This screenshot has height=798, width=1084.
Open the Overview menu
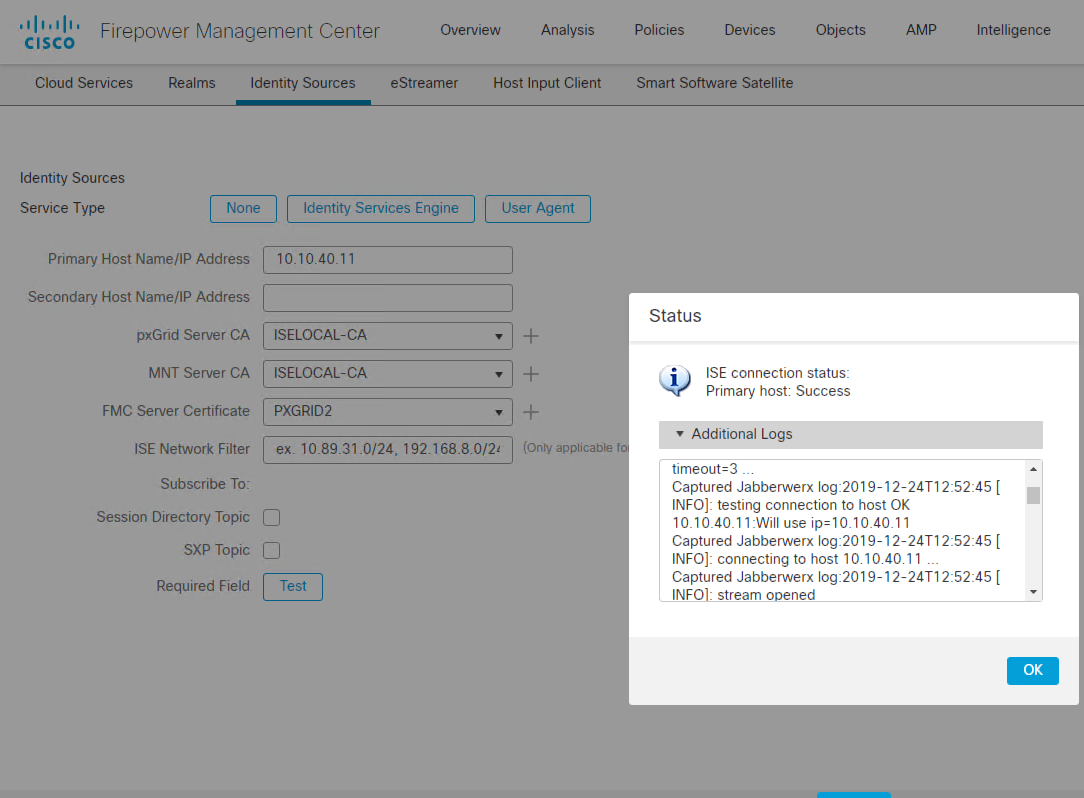click(x=470, y=30)
